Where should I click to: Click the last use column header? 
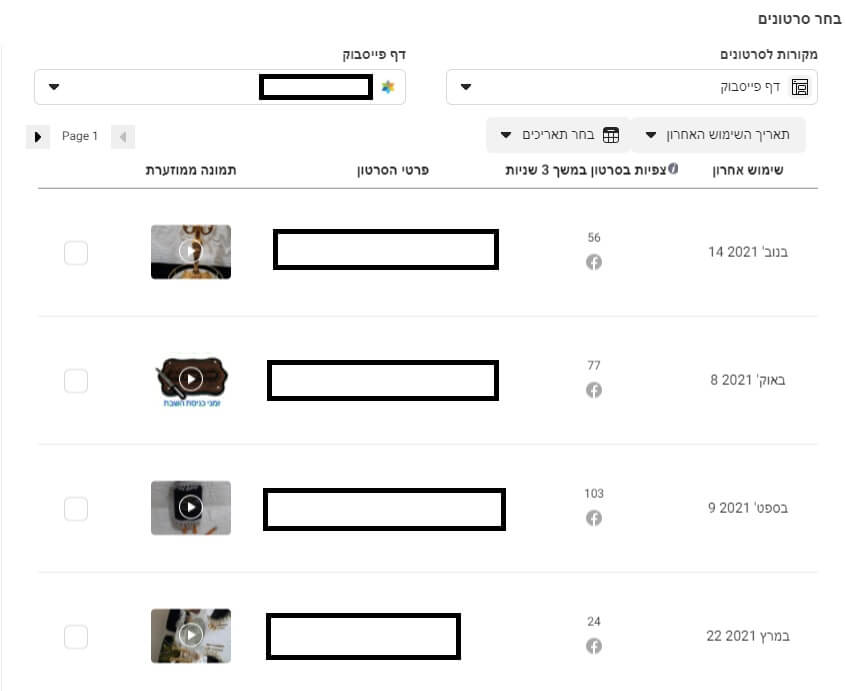pos(747,170)
